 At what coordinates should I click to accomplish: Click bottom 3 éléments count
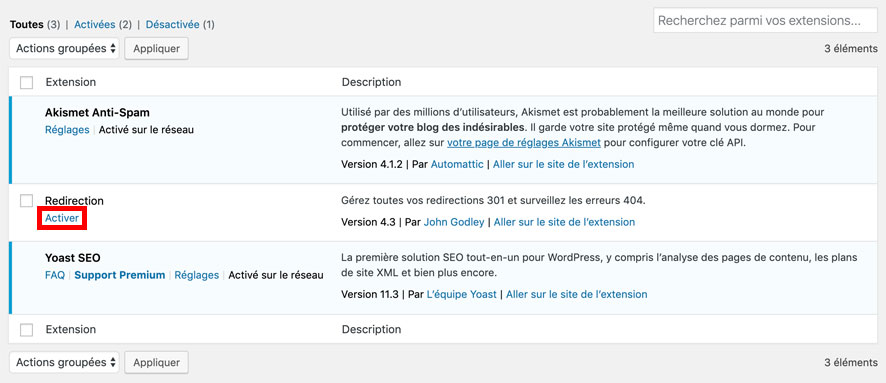click(850, 362)
